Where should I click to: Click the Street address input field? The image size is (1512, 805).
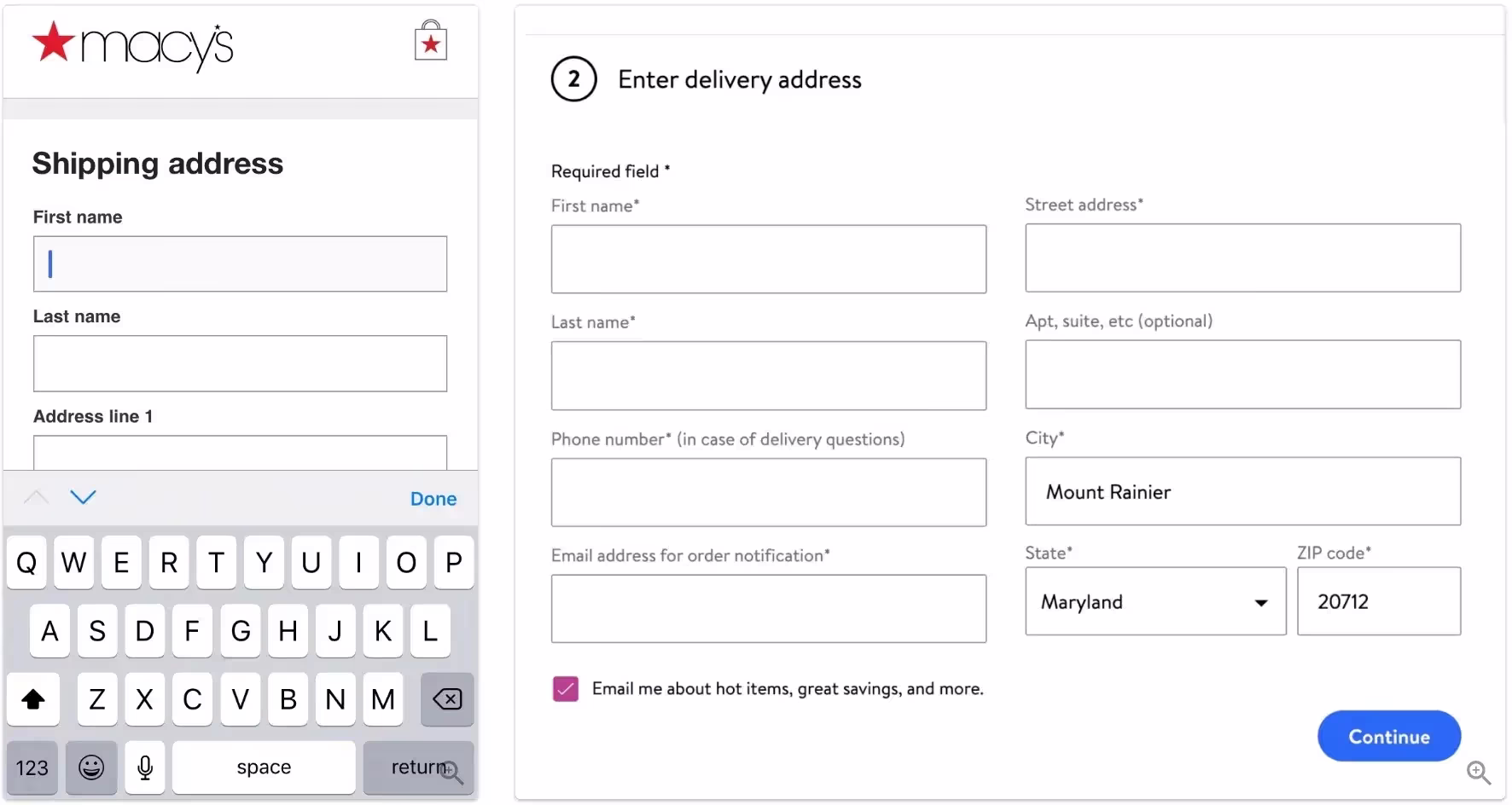pyautogui.click(x=1242, y=258)
